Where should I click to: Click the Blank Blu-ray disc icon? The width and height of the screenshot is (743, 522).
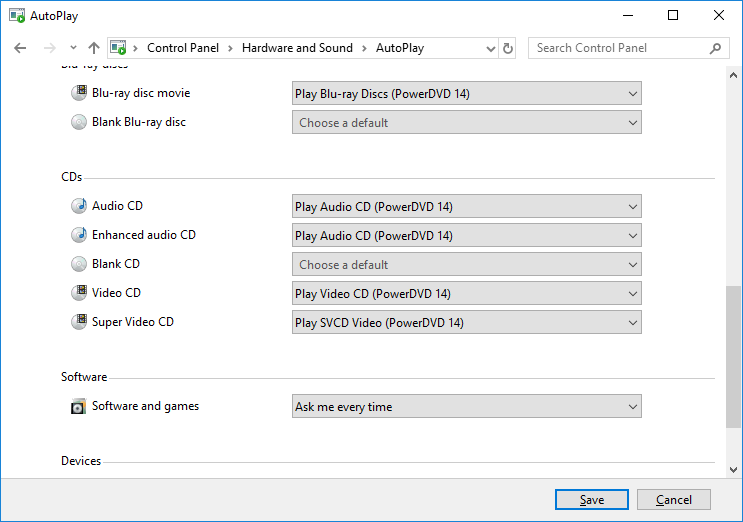tap(79, 122)
